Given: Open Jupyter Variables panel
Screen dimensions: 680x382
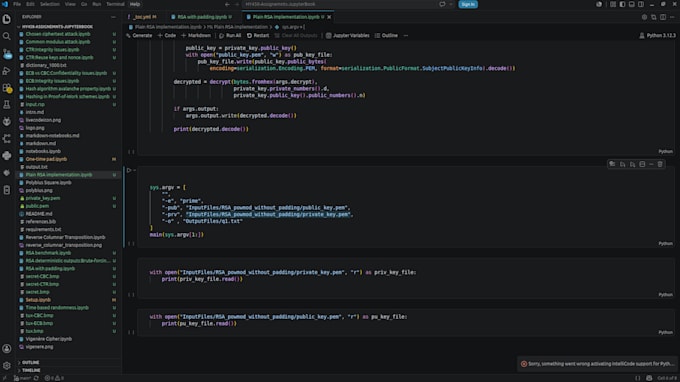Looking at the screenshot, I should coord(348,36).
